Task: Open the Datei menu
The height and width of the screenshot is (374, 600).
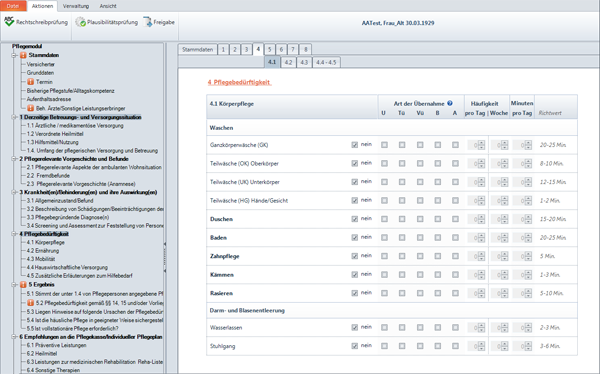Action: click(13, 6)
